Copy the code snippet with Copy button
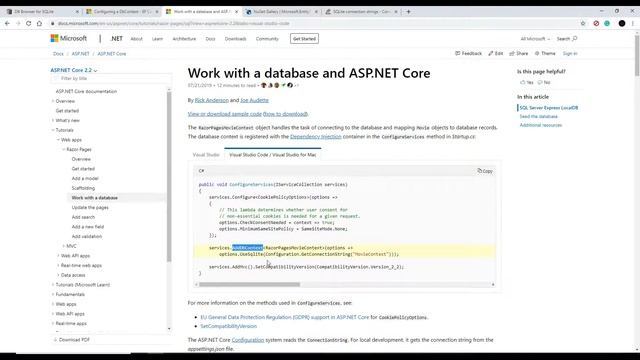 [485, 171]
